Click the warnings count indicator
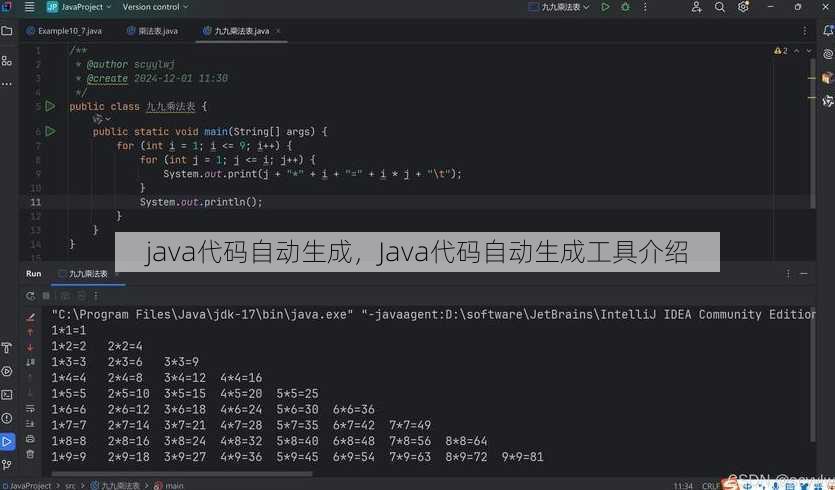Screen dimensions: 835x490 coord(781,51)
